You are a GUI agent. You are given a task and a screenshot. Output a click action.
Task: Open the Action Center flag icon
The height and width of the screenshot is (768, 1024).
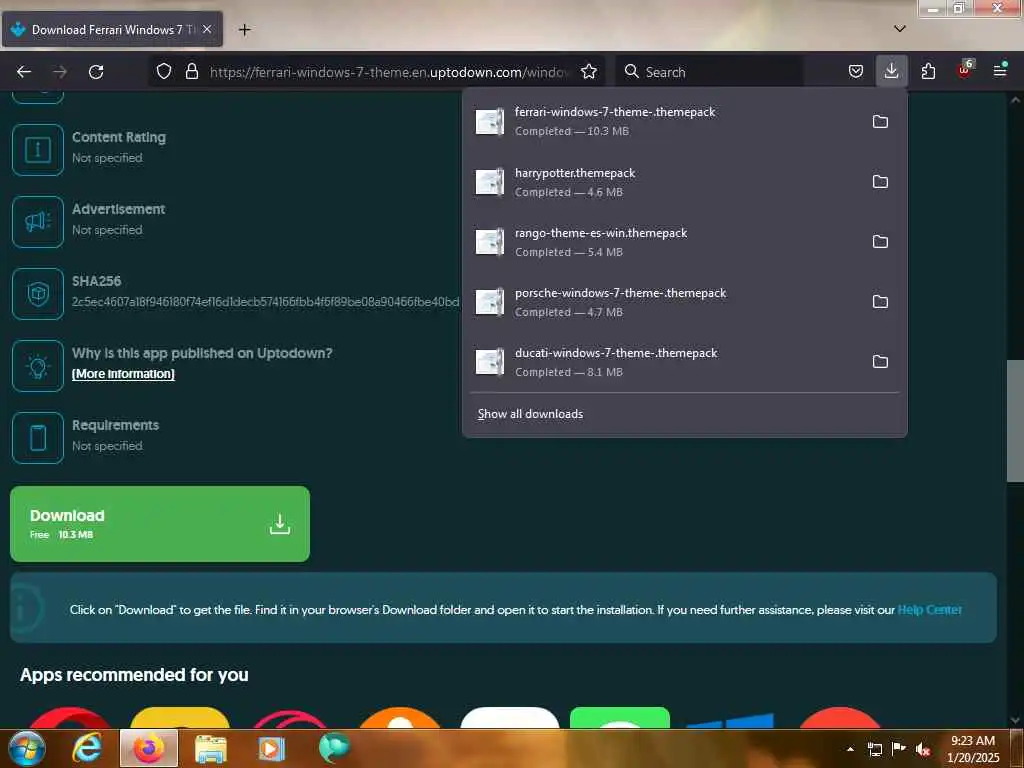(x=899, y=749)
